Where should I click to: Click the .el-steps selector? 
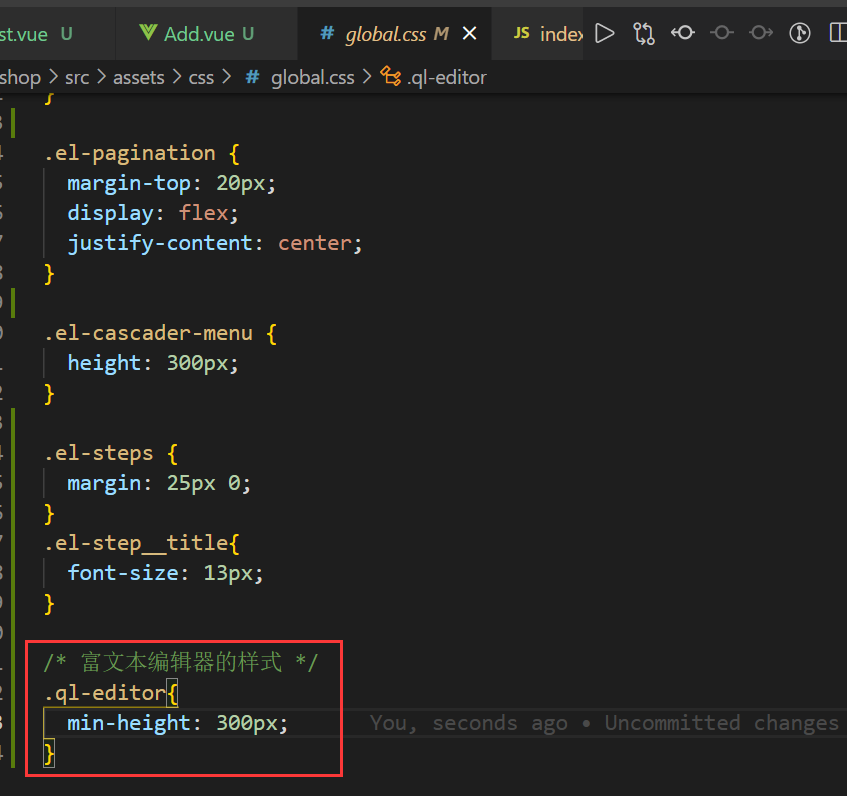click(x=99, y=453)
